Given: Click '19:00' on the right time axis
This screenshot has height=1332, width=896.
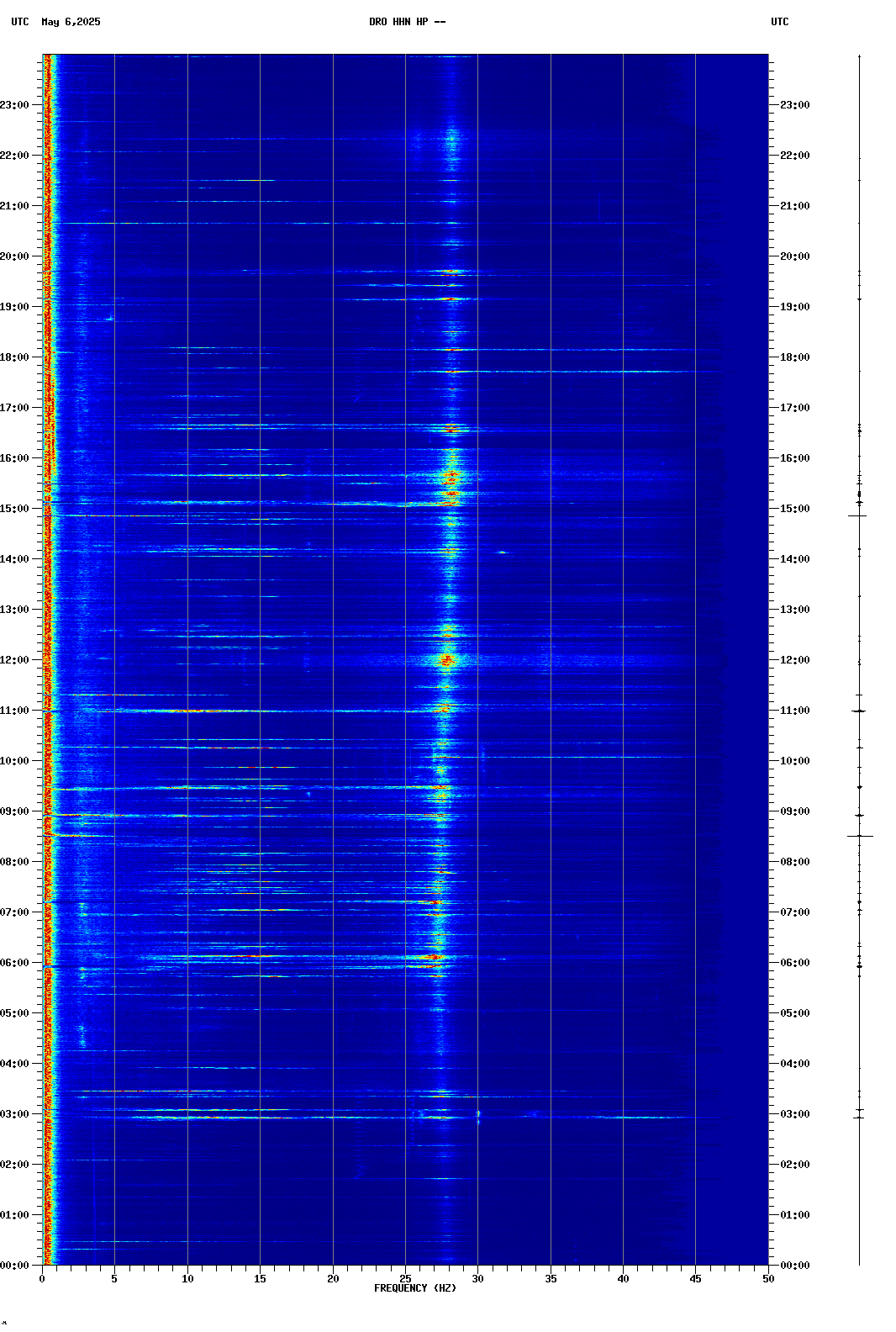Looking at the screenshot, I should 795,307.
